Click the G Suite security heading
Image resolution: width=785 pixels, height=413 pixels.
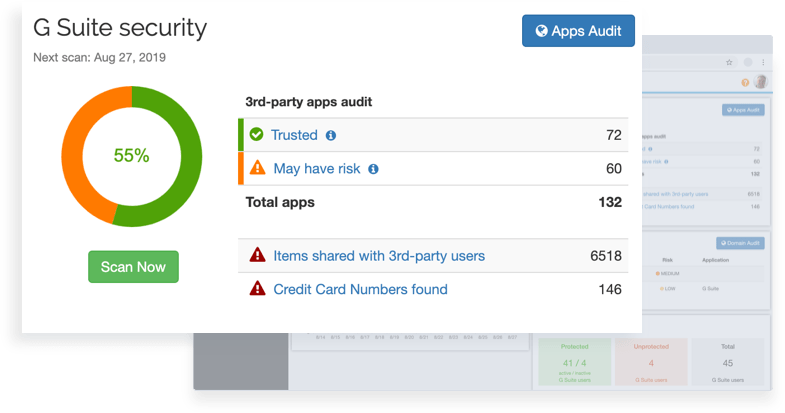120,28
